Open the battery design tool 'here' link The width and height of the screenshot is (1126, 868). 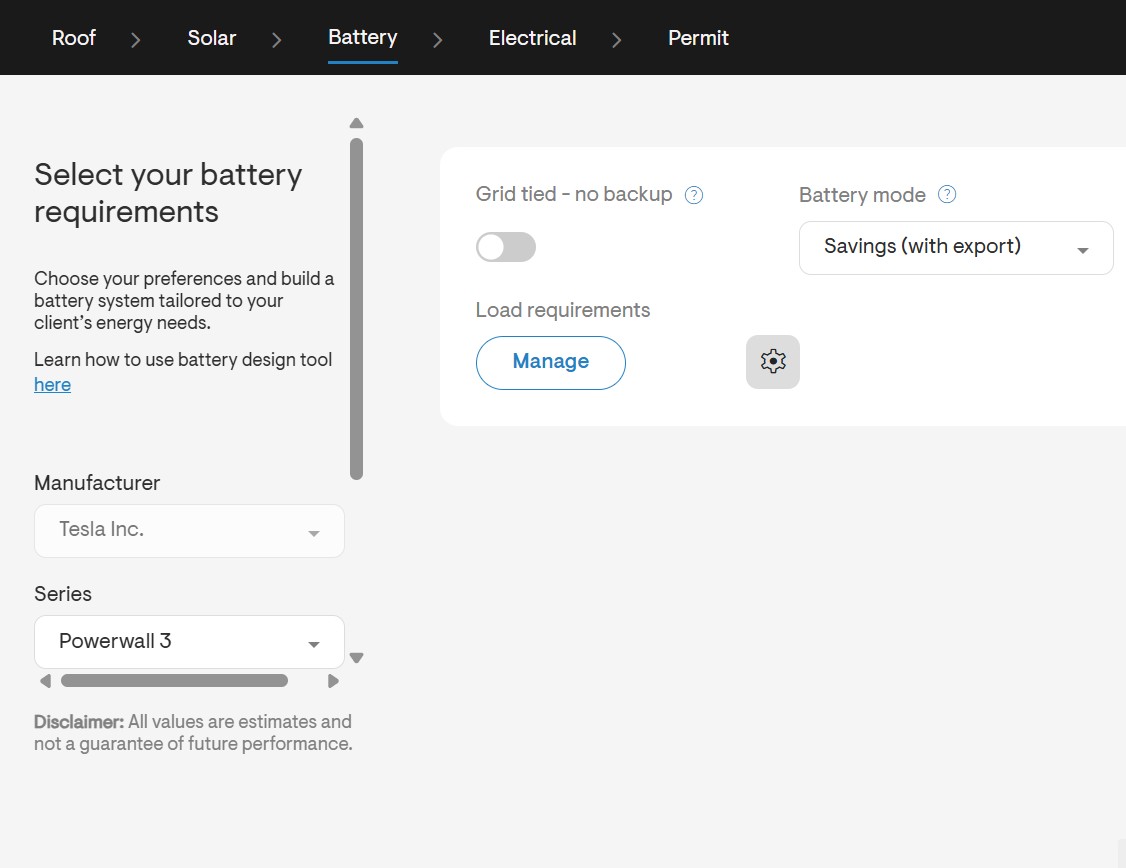(x=52, y=385)
